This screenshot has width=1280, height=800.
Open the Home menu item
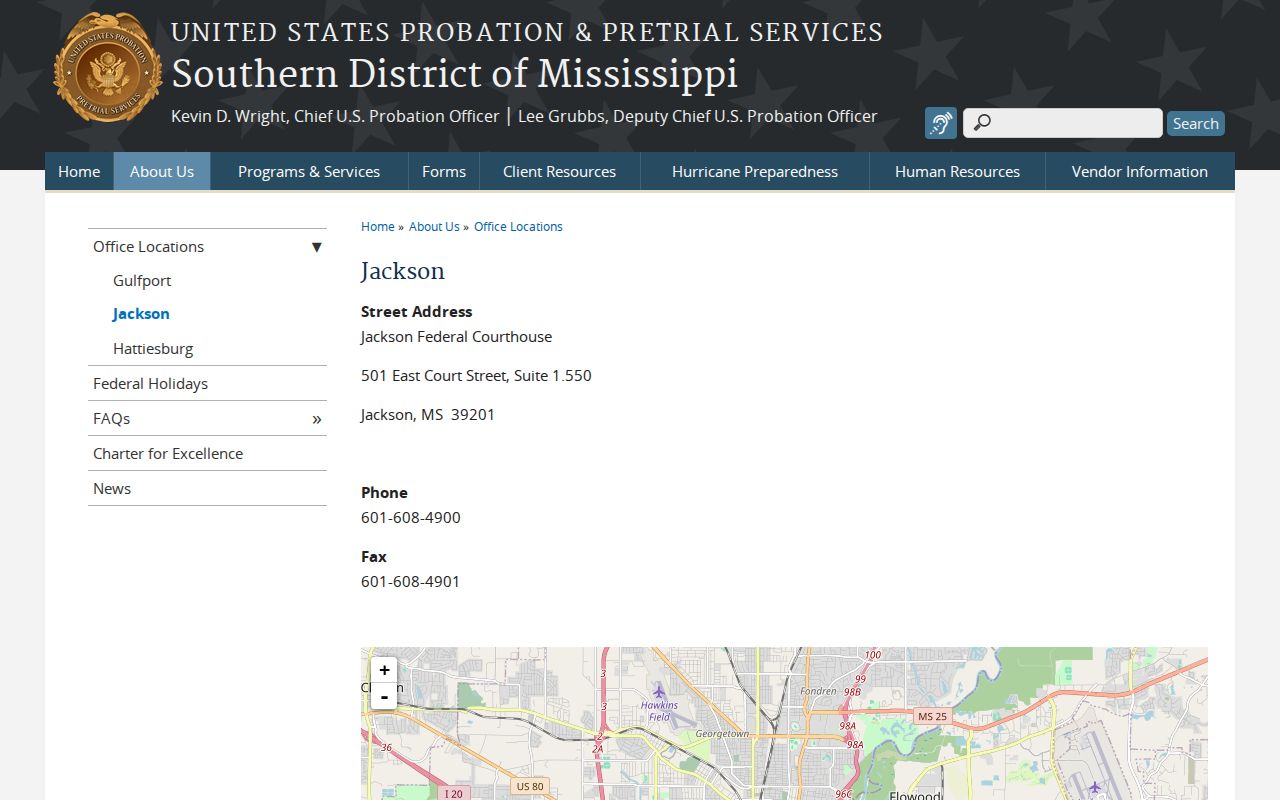[x=79, y=171]
